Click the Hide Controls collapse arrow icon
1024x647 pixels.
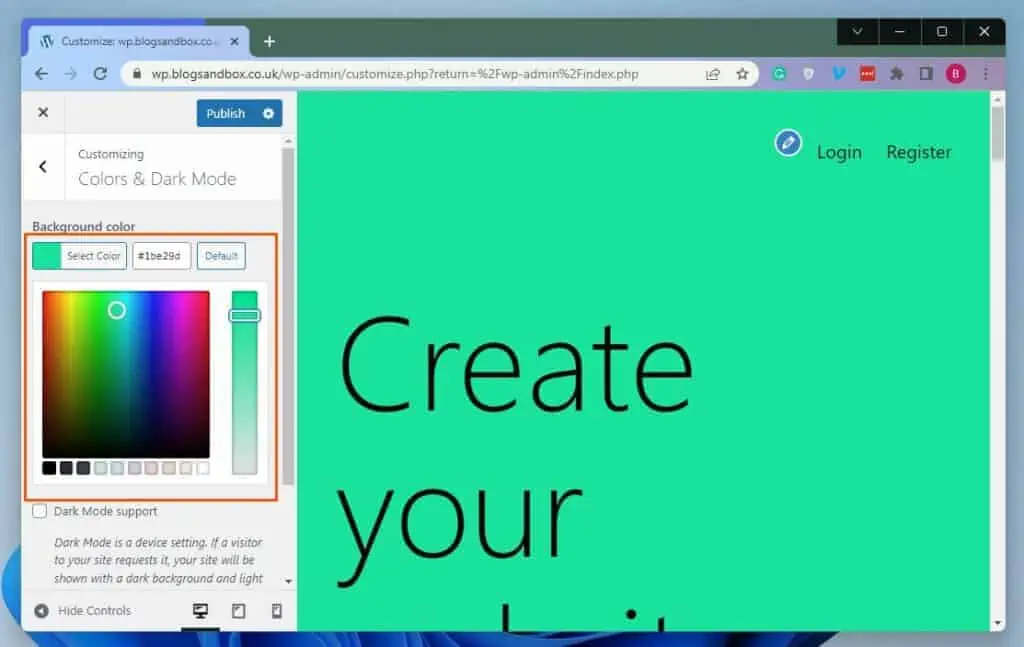(41, 611)
